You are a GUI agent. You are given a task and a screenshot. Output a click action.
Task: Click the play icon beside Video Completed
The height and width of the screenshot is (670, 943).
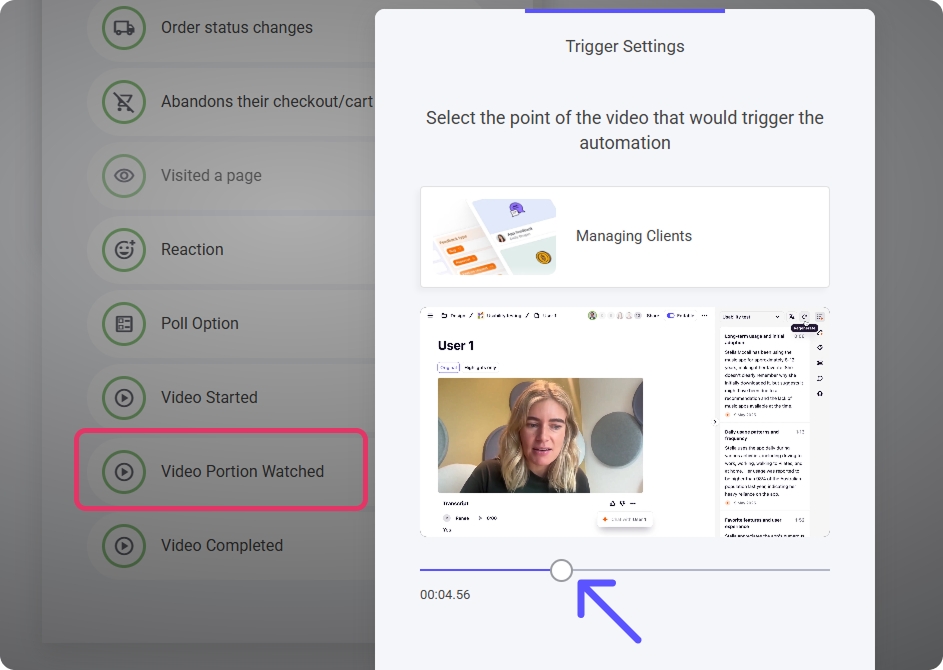[x=124, y=546]
